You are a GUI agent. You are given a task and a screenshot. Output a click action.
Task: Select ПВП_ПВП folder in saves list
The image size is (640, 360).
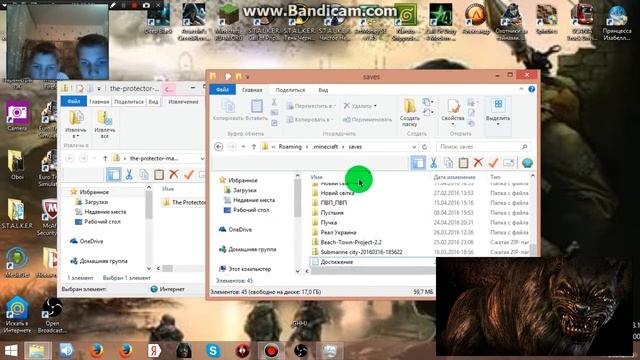pyautogui.click(x=334, y=203)
